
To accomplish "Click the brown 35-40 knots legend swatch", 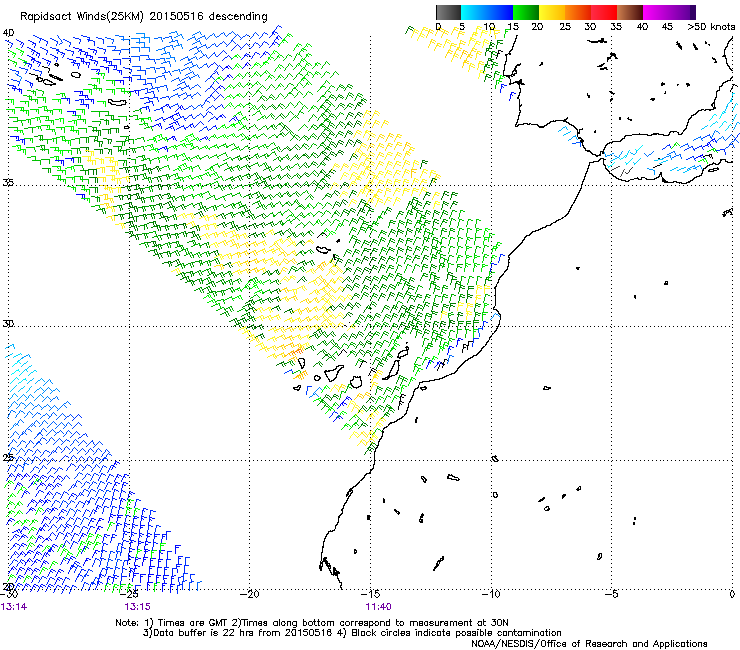I will tap(630, 12).
